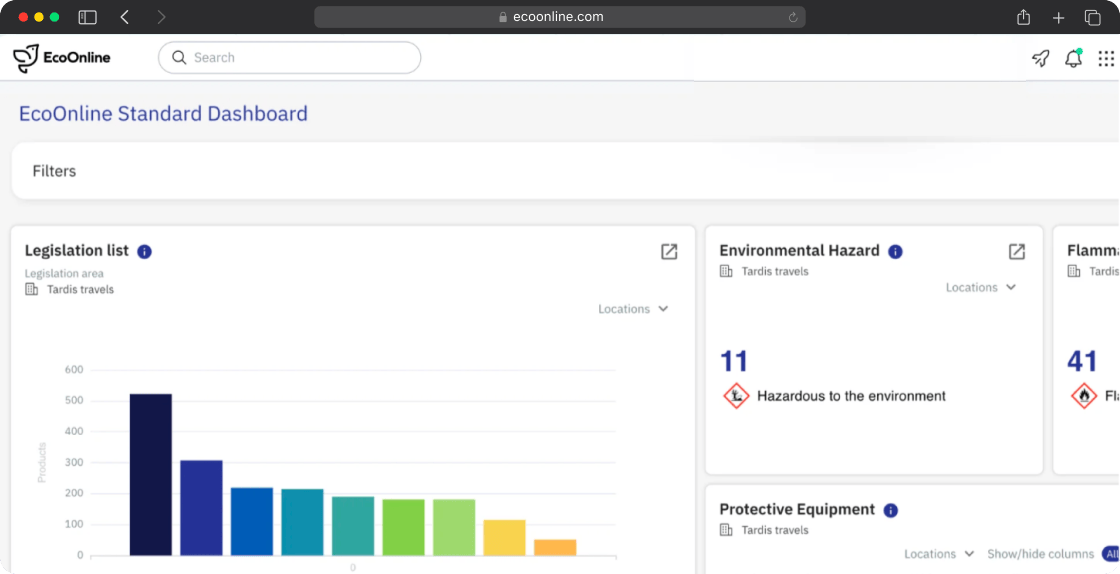
Task: Click the EcoOnline logo
Action: pos(62,58)
